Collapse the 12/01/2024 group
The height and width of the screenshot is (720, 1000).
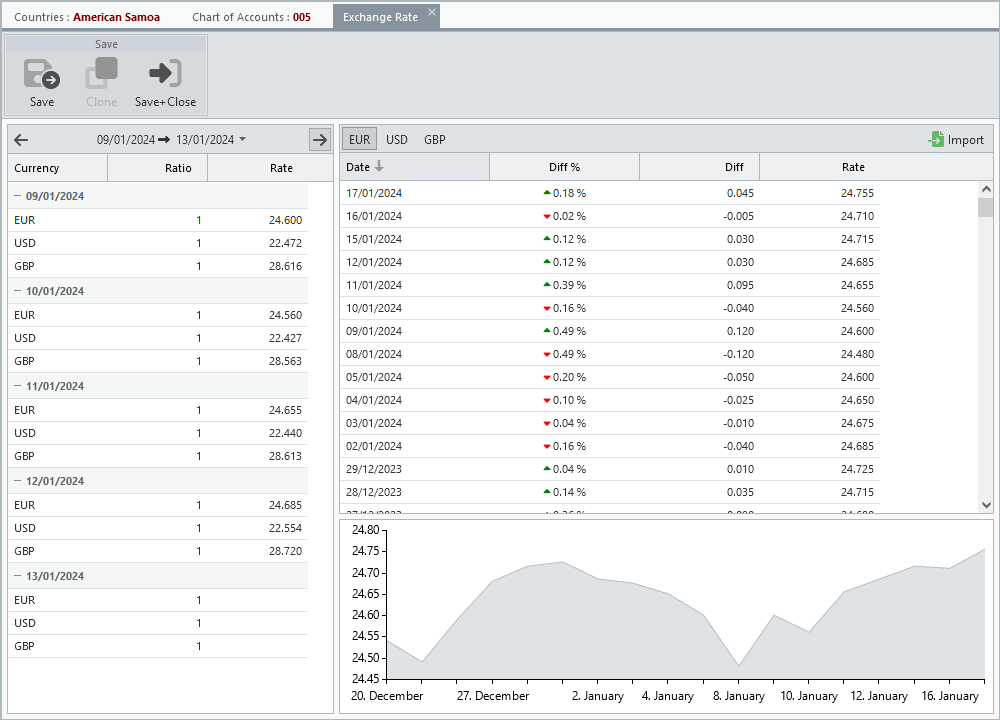[x=18, y=481]
